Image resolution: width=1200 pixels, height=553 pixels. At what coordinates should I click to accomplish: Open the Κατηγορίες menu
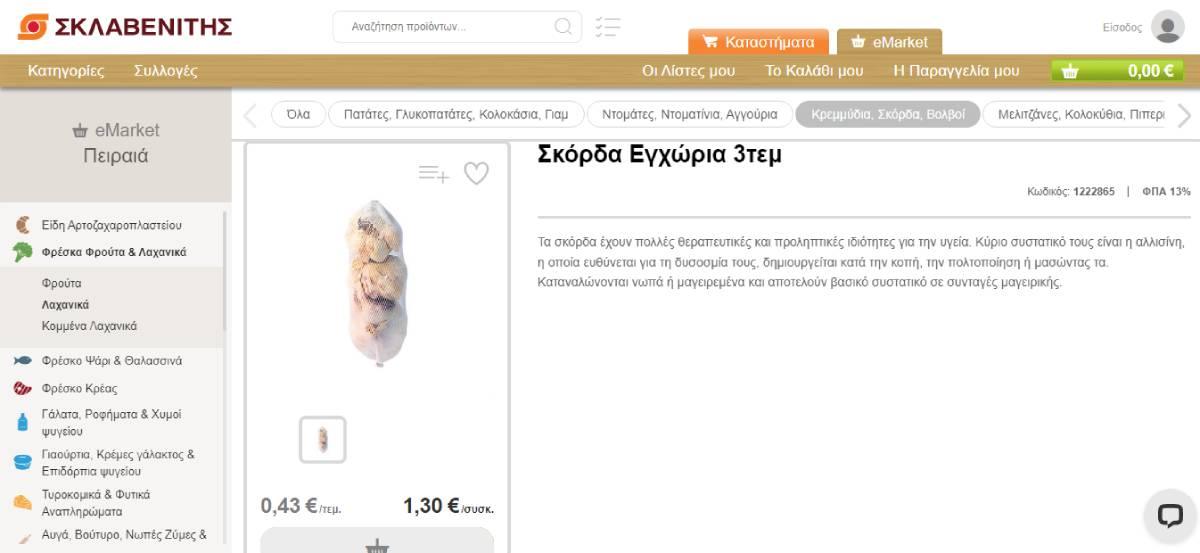pyautogui.click(x=66, y=71)
